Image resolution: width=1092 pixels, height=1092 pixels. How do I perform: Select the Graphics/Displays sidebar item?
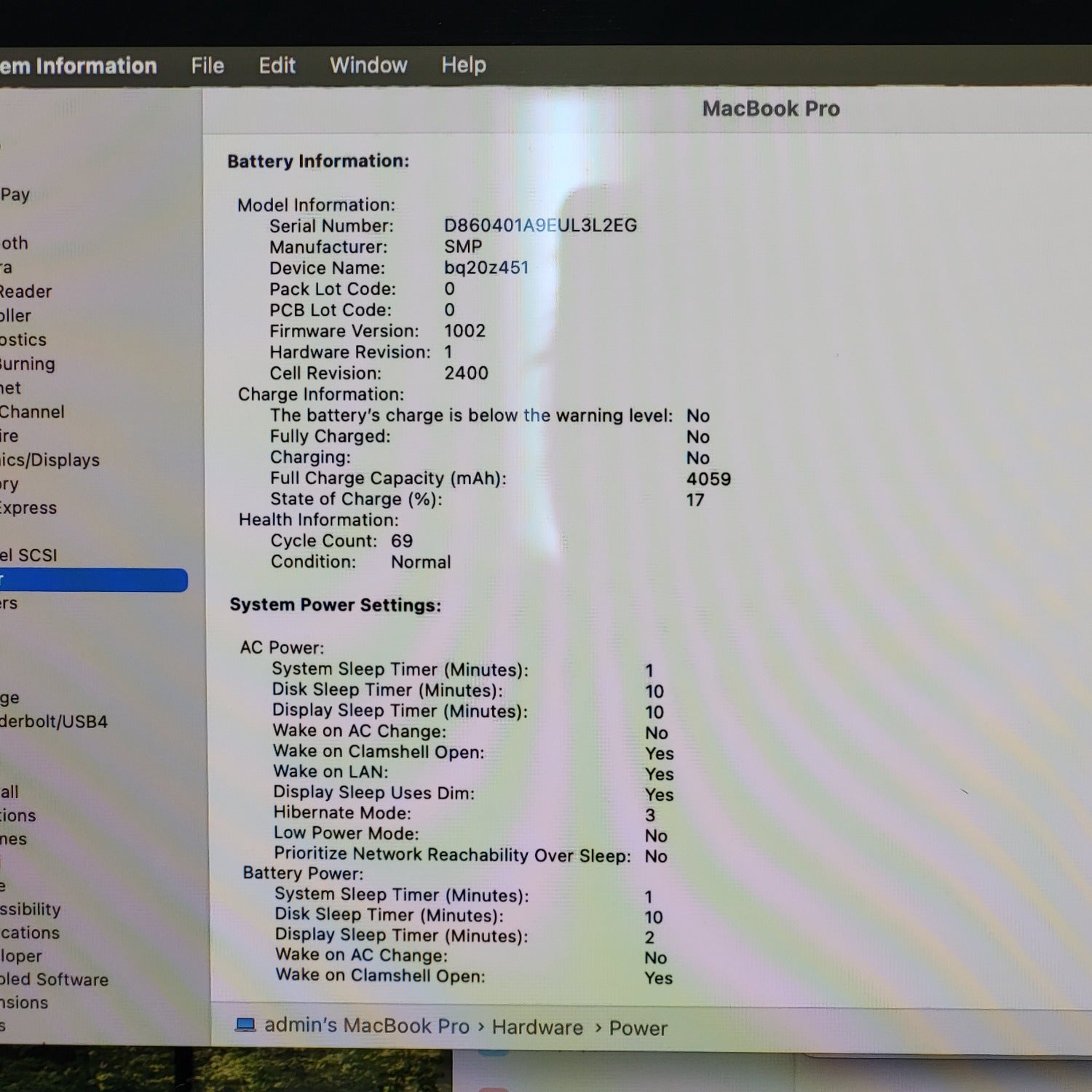point(50,460)
